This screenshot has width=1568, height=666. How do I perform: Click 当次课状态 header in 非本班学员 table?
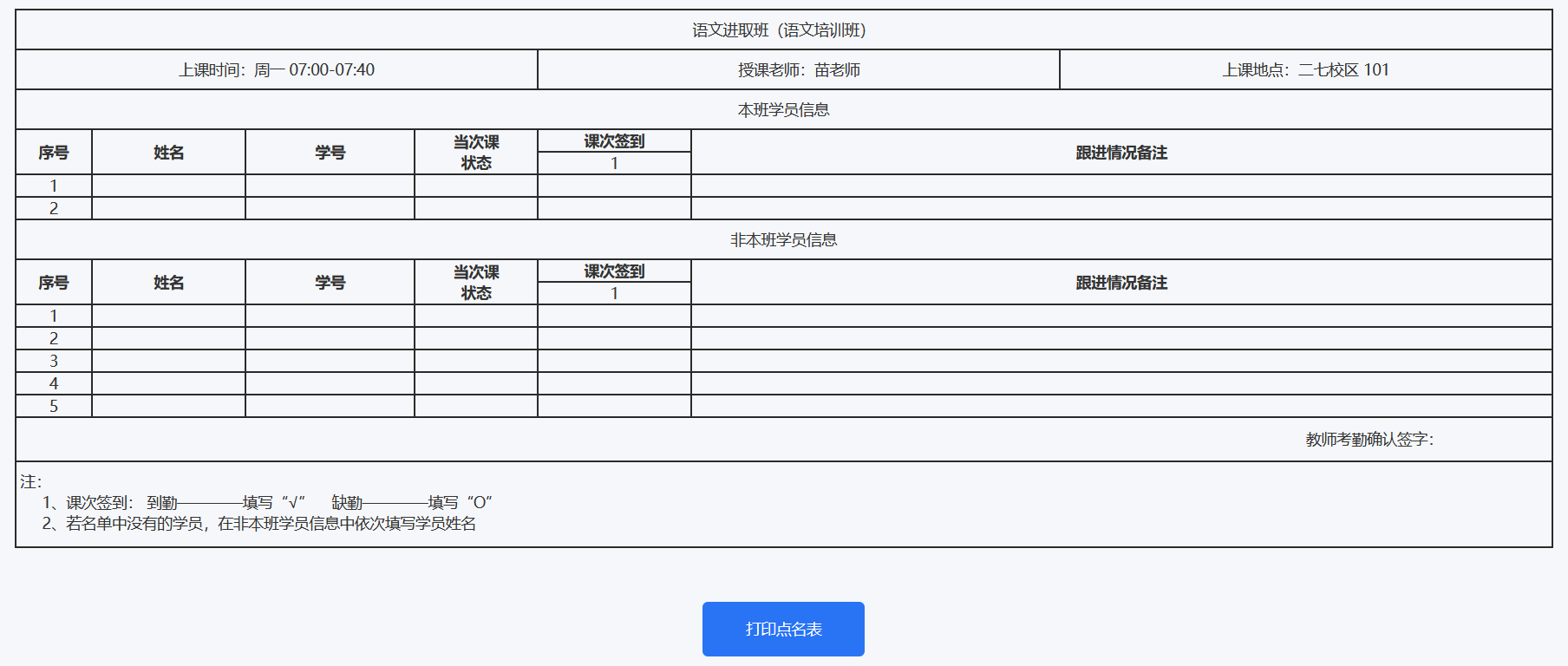[476, 283]
